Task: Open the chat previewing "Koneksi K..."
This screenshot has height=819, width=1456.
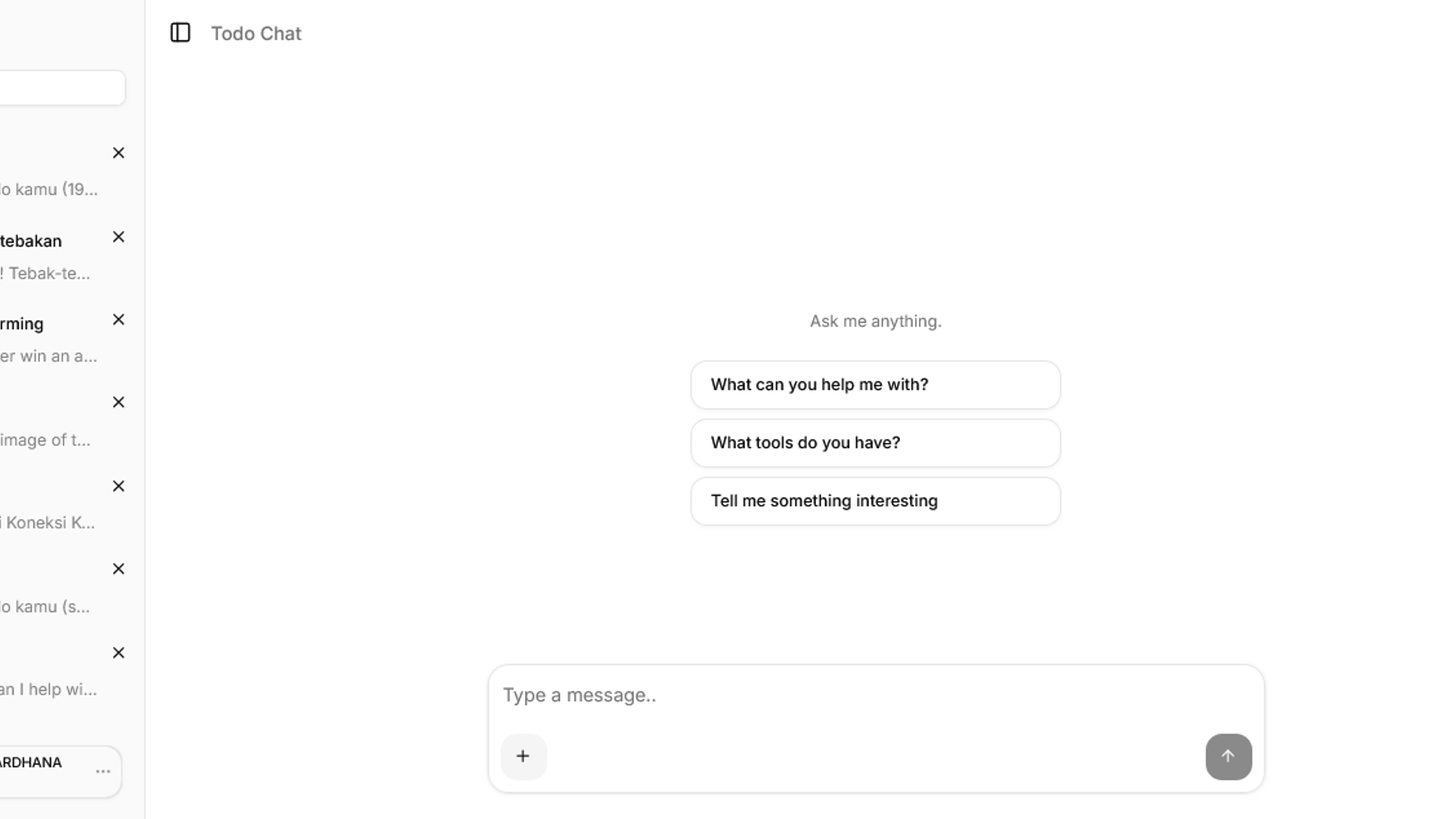Action: coord(45,508)
